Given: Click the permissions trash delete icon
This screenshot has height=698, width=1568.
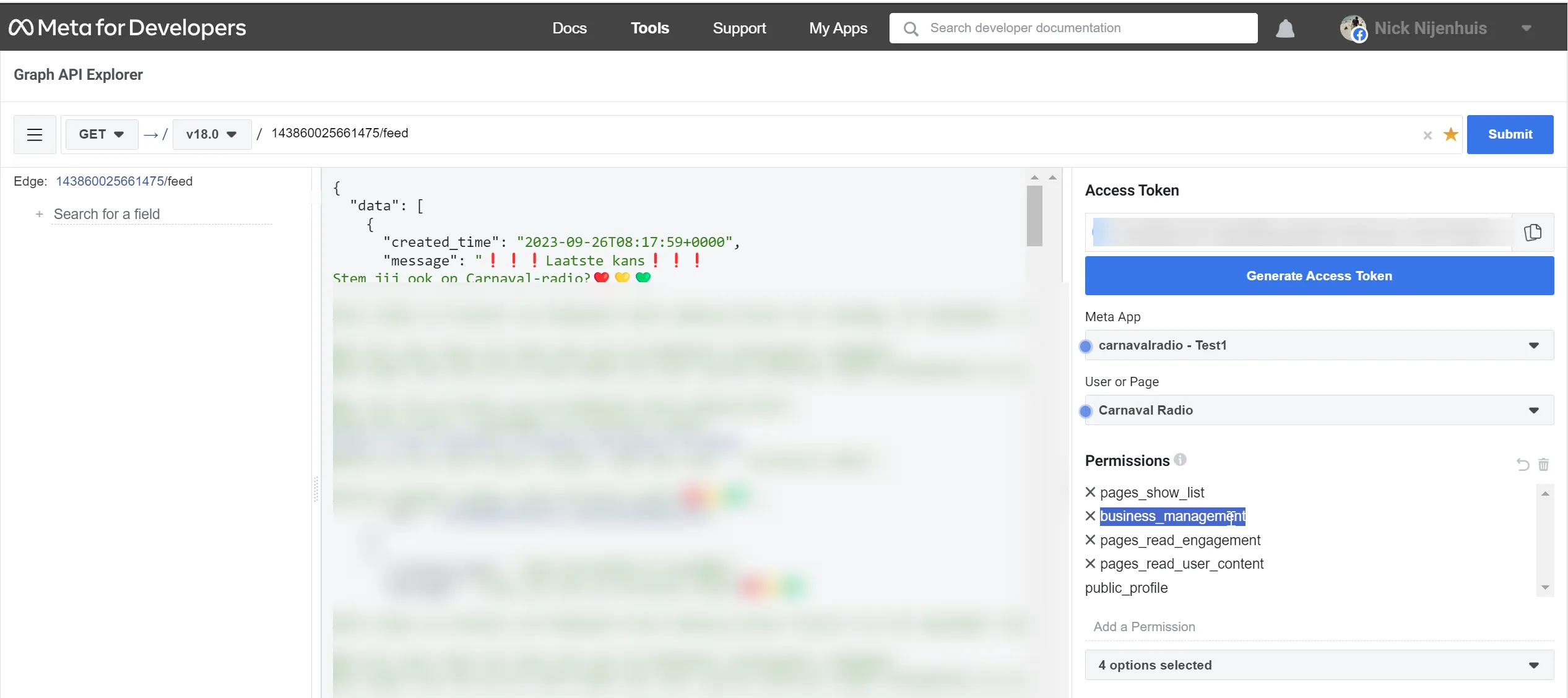Looking at the screenshot, I should 1543,464.
